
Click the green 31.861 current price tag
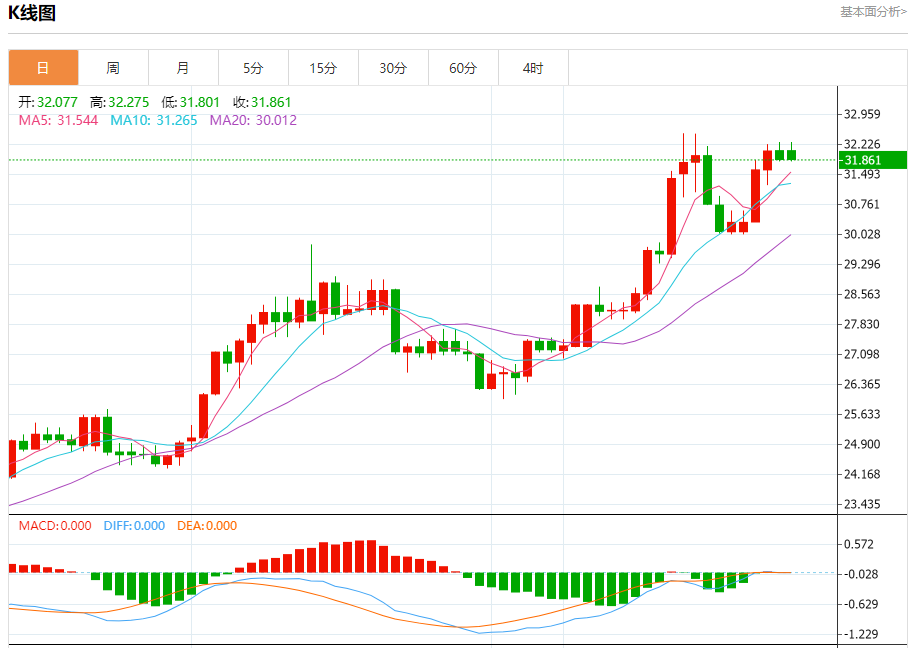872,160
